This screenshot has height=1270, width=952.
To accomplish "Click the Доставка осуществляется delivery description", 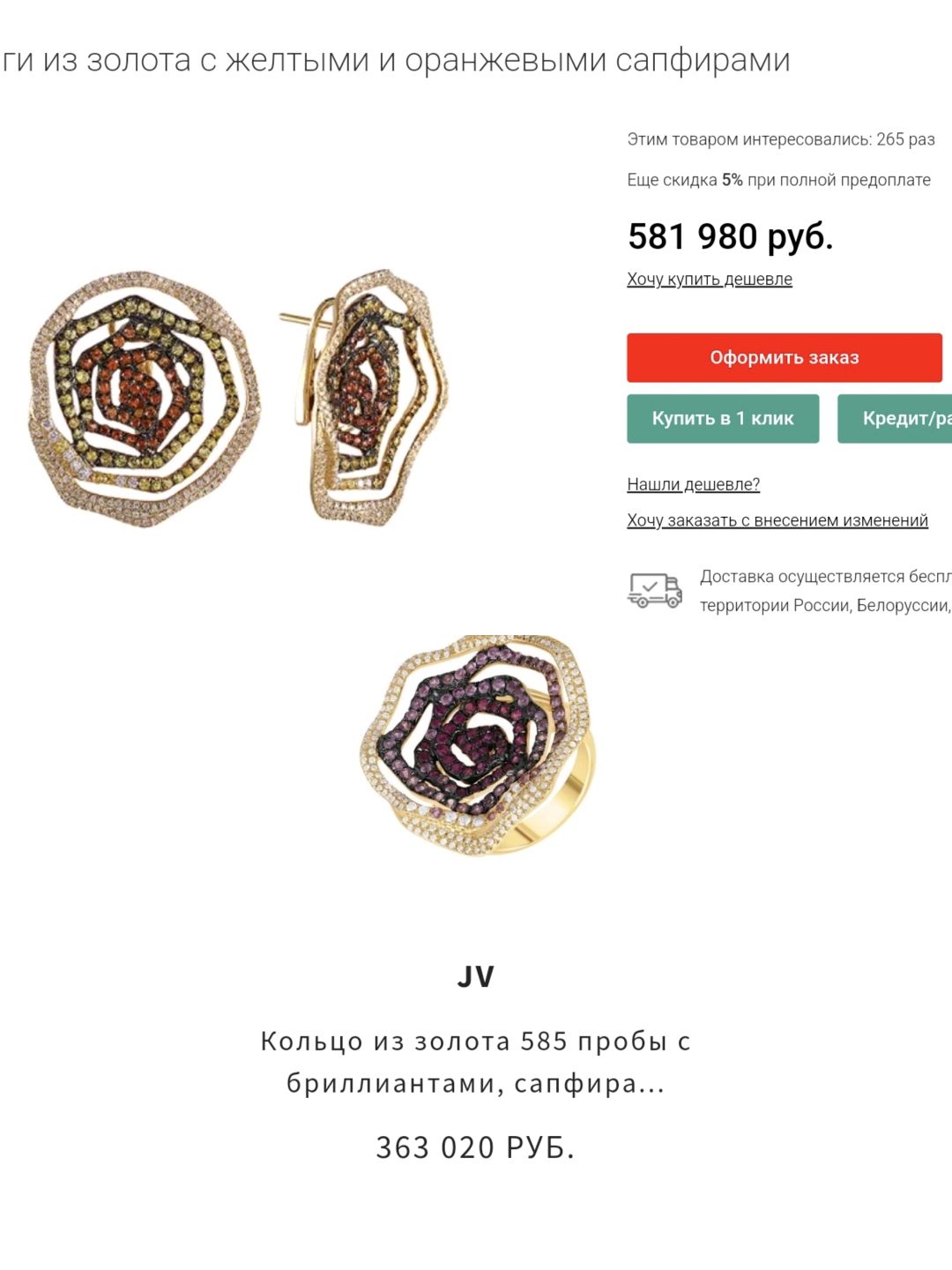I will (x=826, y=577).
